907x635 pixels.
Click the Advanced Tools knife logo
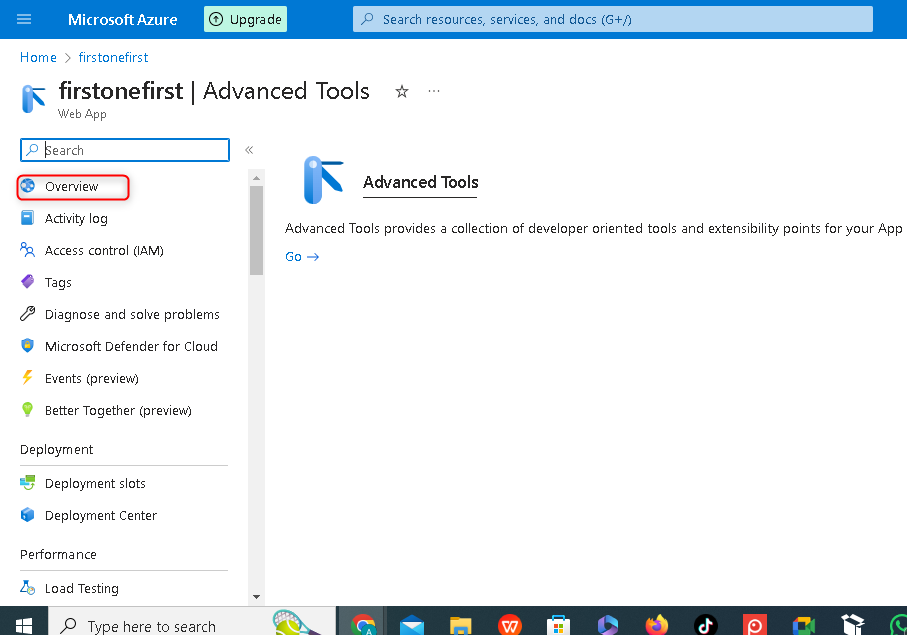tap(323, 180)
